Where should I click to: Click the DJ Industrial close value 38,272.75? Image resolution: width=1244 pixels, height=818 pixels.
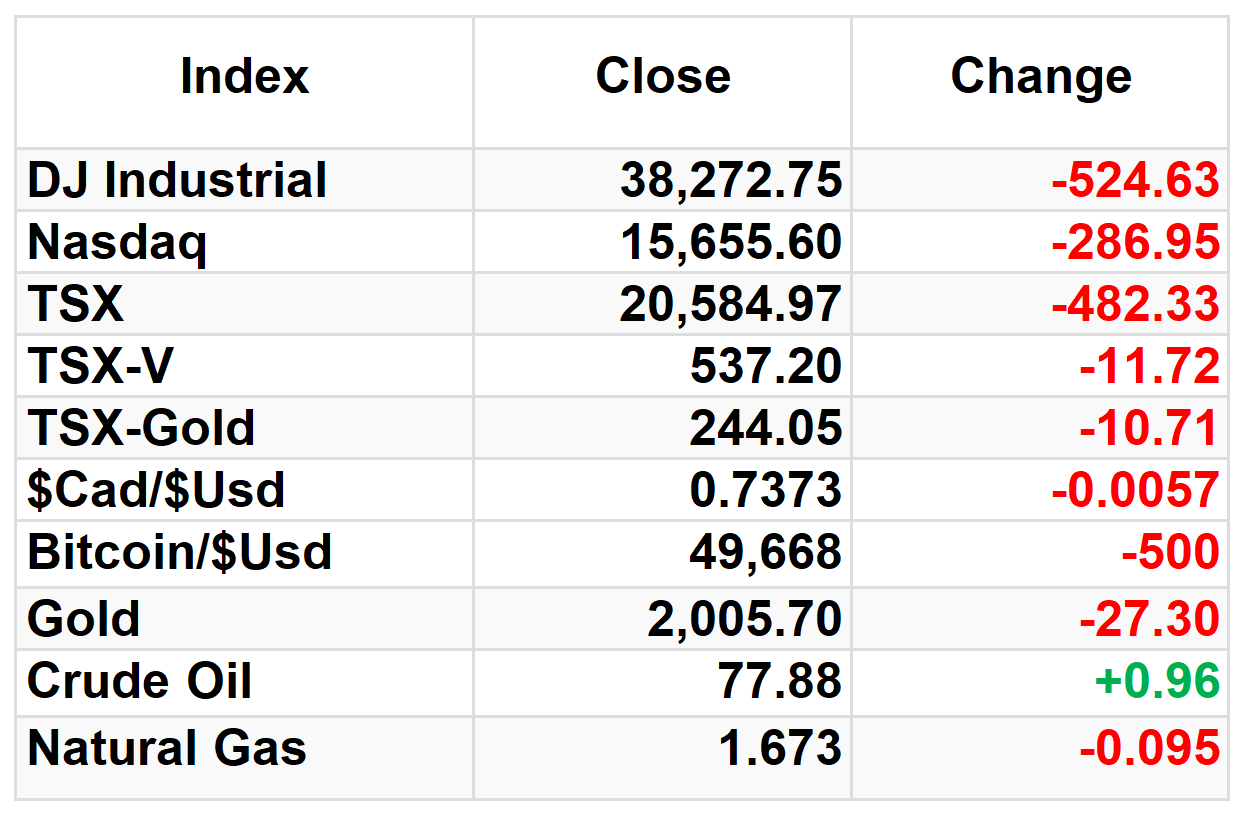[x=731, y=181]
